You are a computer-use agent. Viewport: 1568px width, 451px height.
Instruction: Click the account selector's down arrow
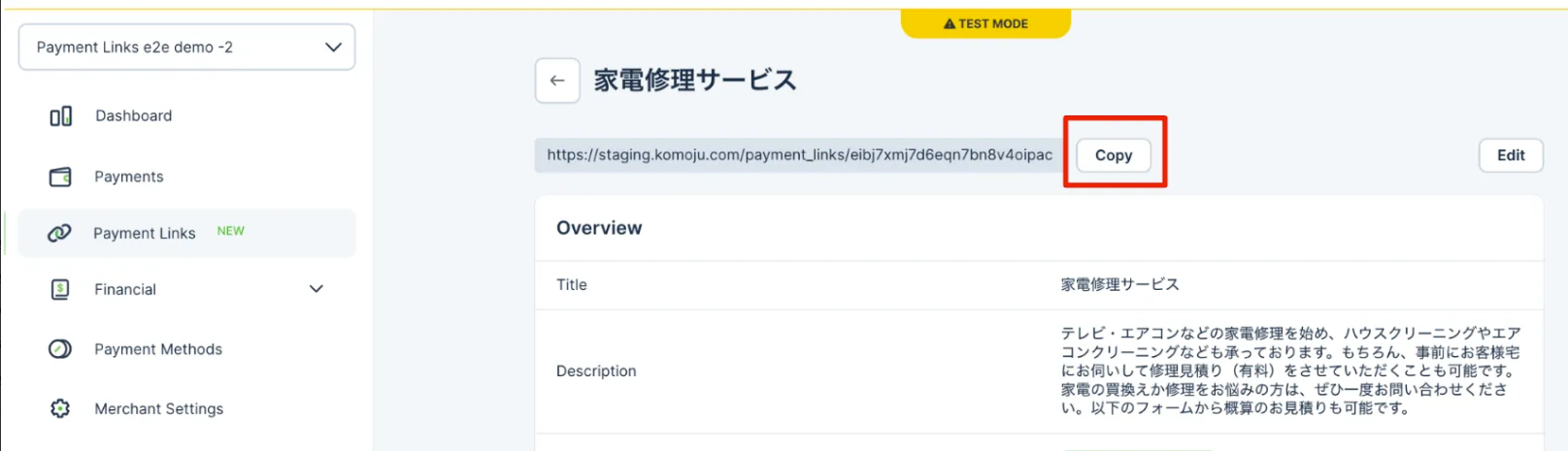point(333,48)
